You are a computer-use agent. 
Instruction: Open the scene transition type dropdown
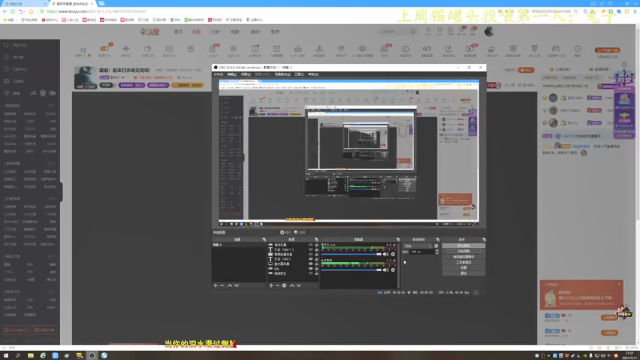pos(417,246)
